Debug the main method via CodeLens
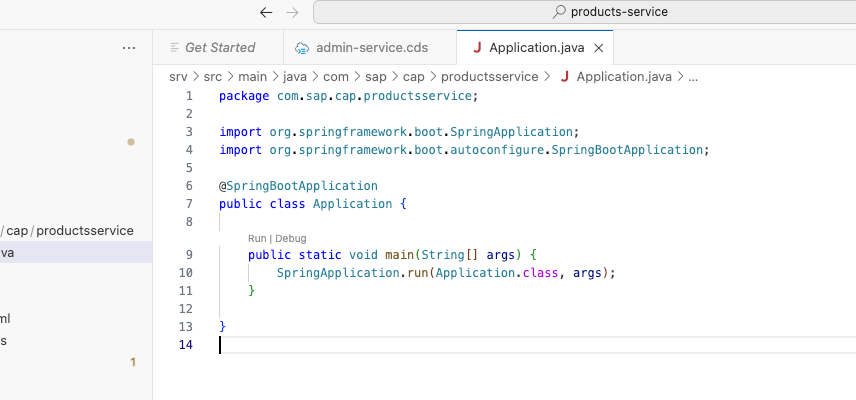Image resolution: width=856 pixels, height=400 pixels. (291, 238)
